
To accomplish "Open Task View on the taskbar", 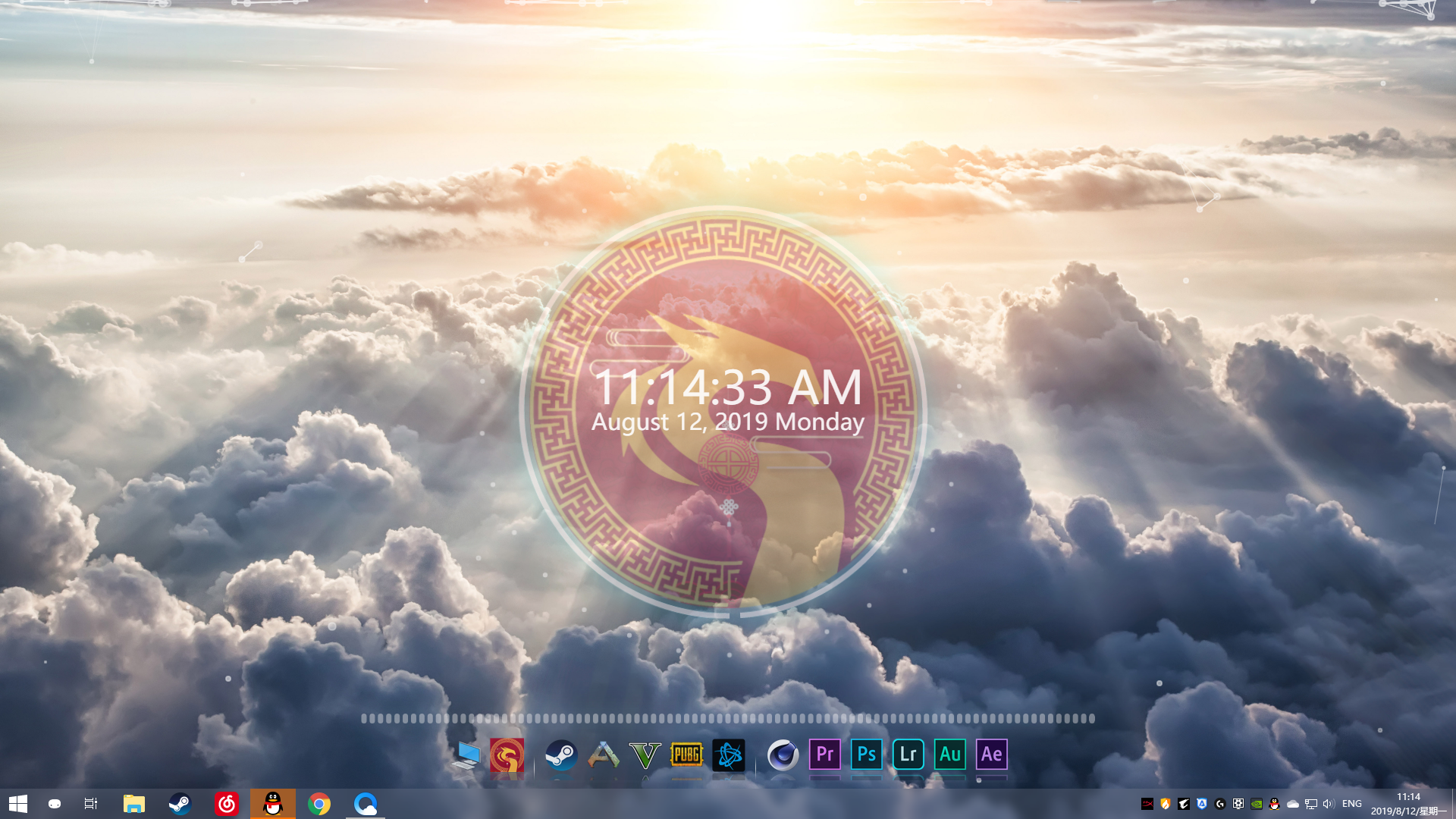I will point(91,804).
